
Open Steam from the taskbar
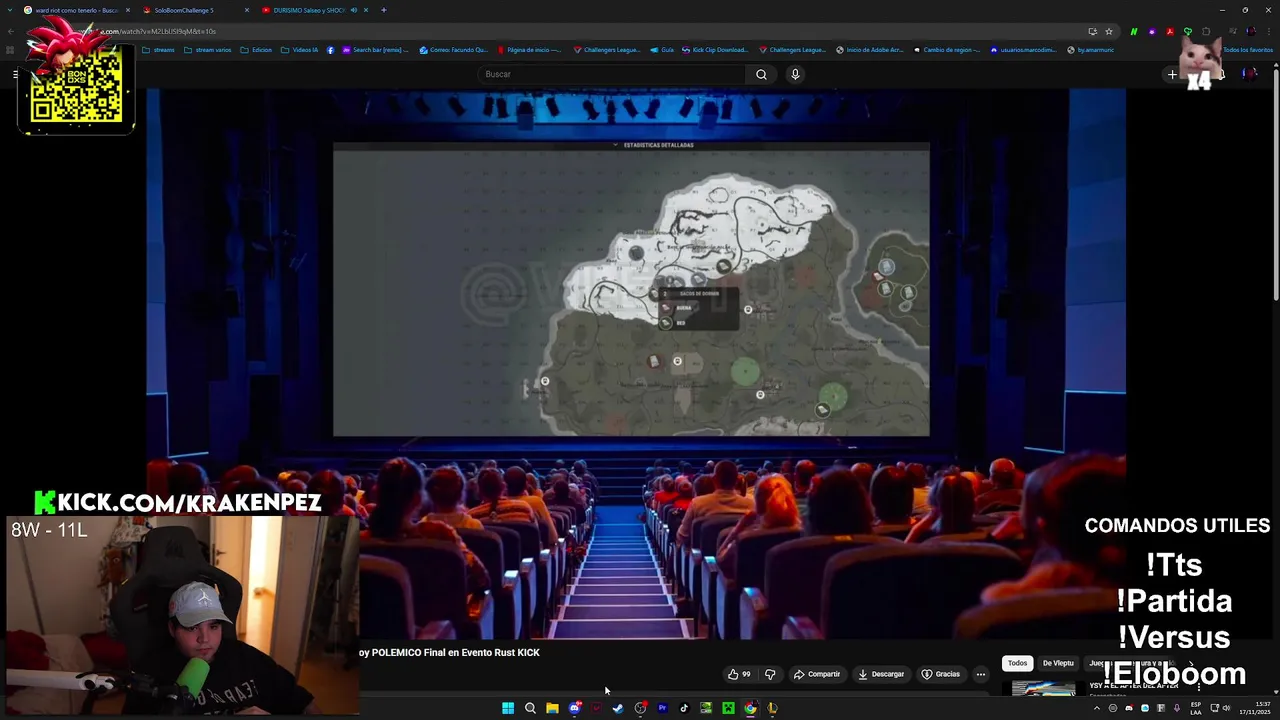point(618,708)
